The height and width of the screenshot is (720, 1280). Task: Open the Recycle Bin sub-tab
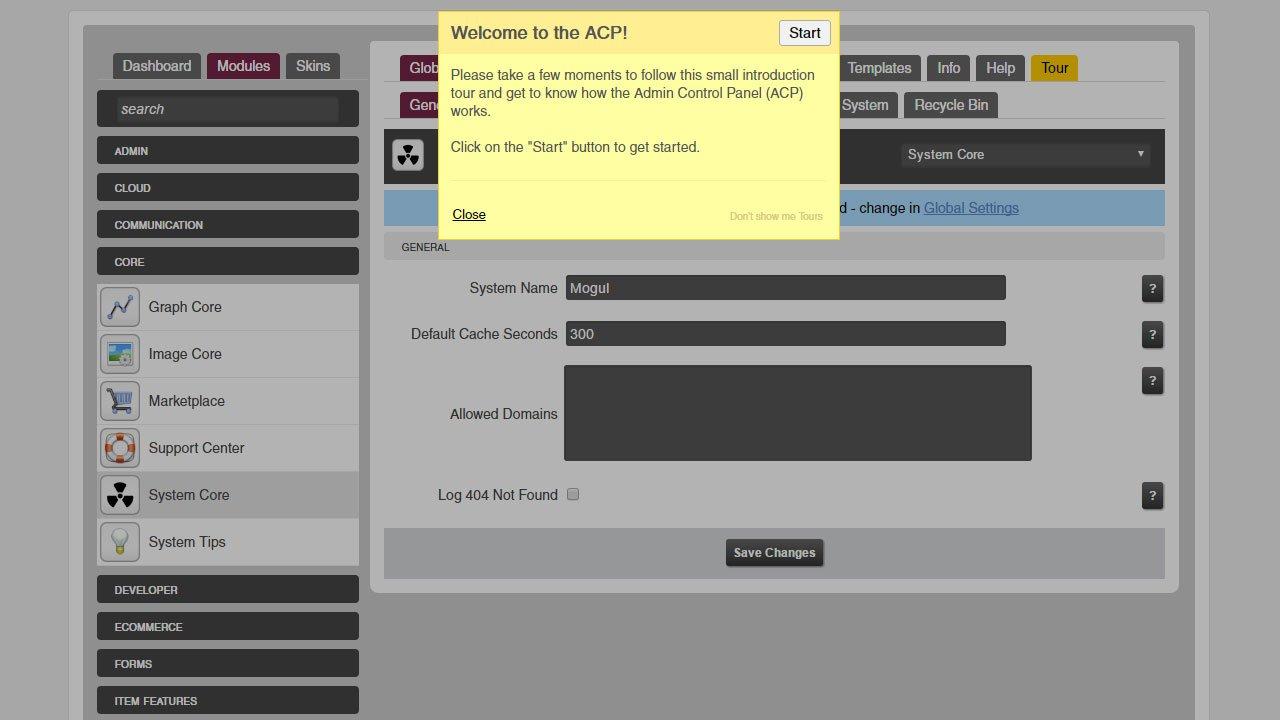[x=951, y=105]
